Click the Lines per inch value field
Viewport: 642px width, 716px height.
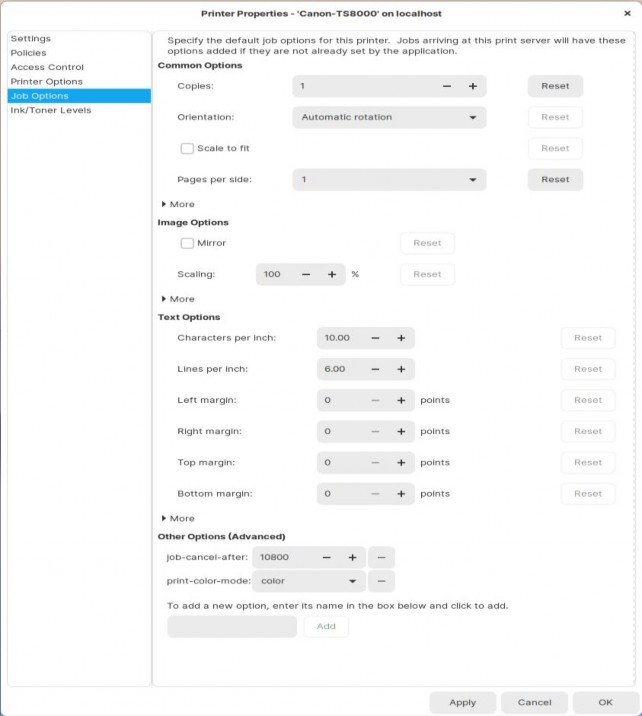pos(340,369)
